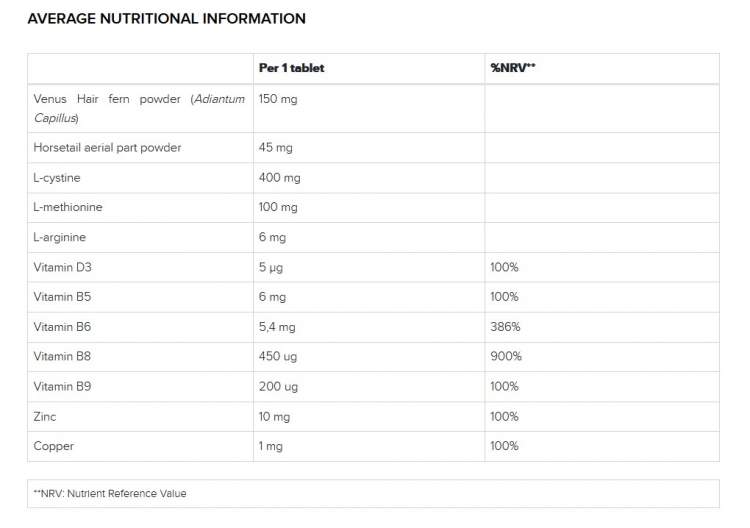Click the 386% NRV value

point(505,327)
